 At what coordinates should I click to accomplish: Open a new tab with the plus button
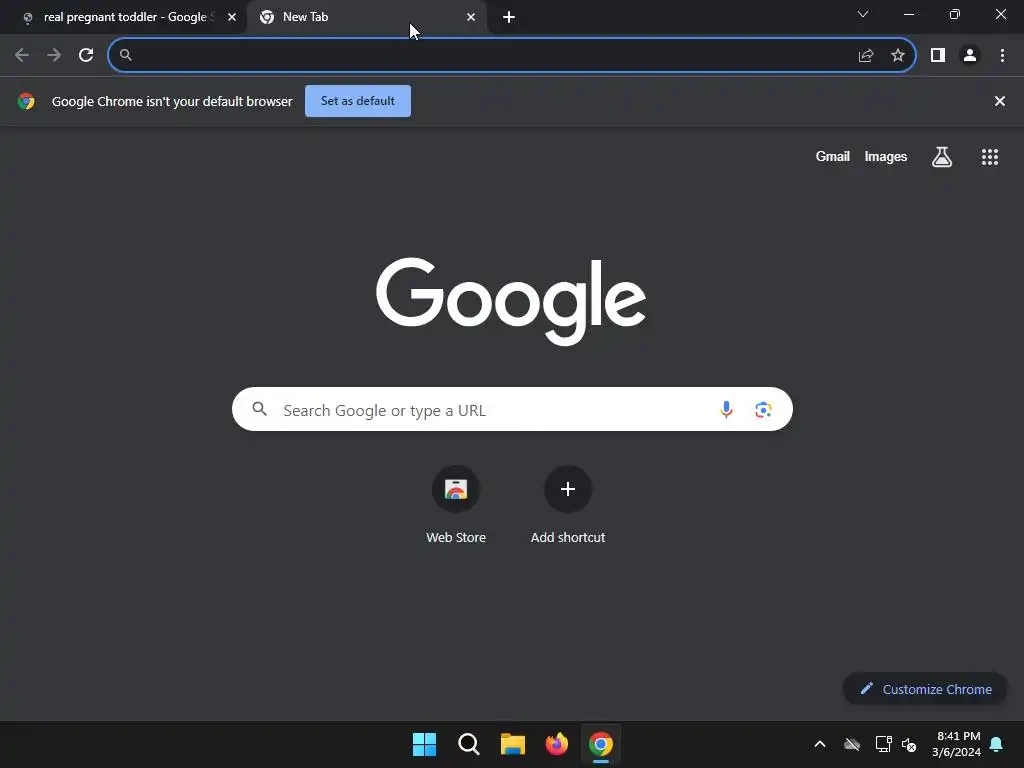[x=509, y=17]
